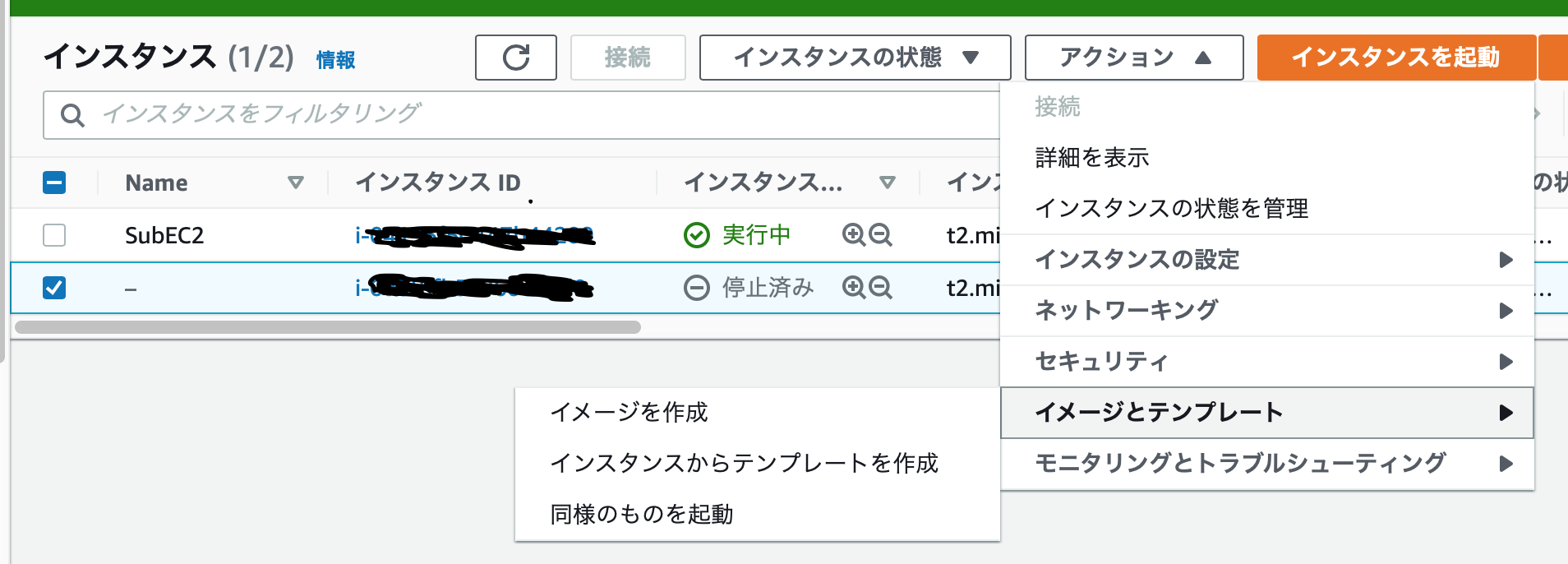The image size is (1568, 564).
Task: Sort by the Name column arrow
Action: pyautogui.click(x=296, y=183)
